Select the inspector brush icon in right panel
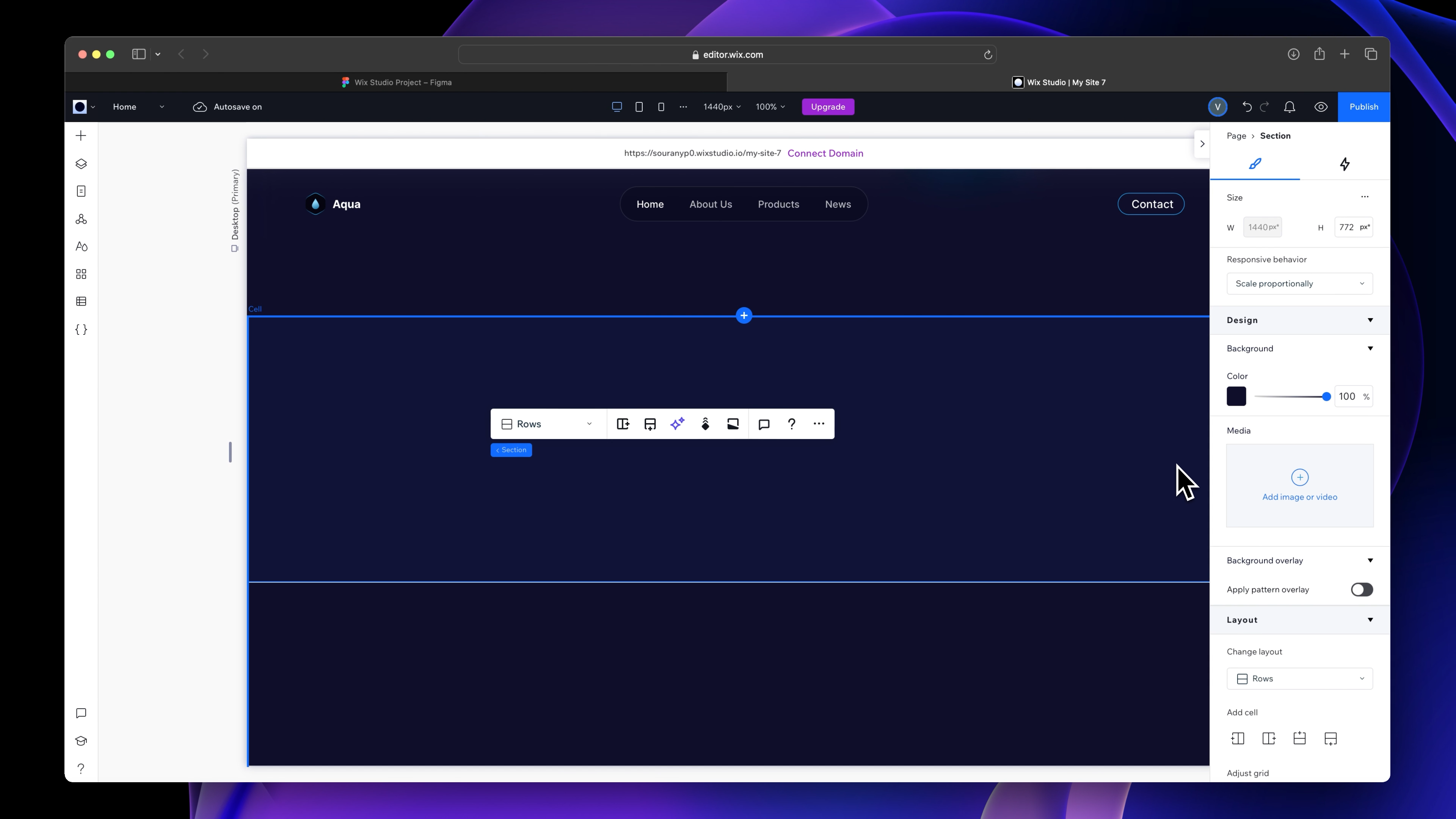 pyautogui.click(x=1255, y=165)
